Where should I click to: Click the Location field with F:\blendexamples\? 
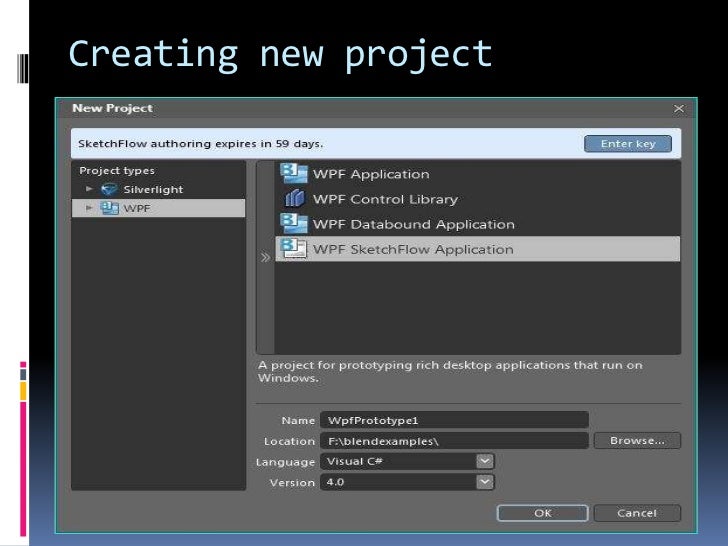click(454, 441)
